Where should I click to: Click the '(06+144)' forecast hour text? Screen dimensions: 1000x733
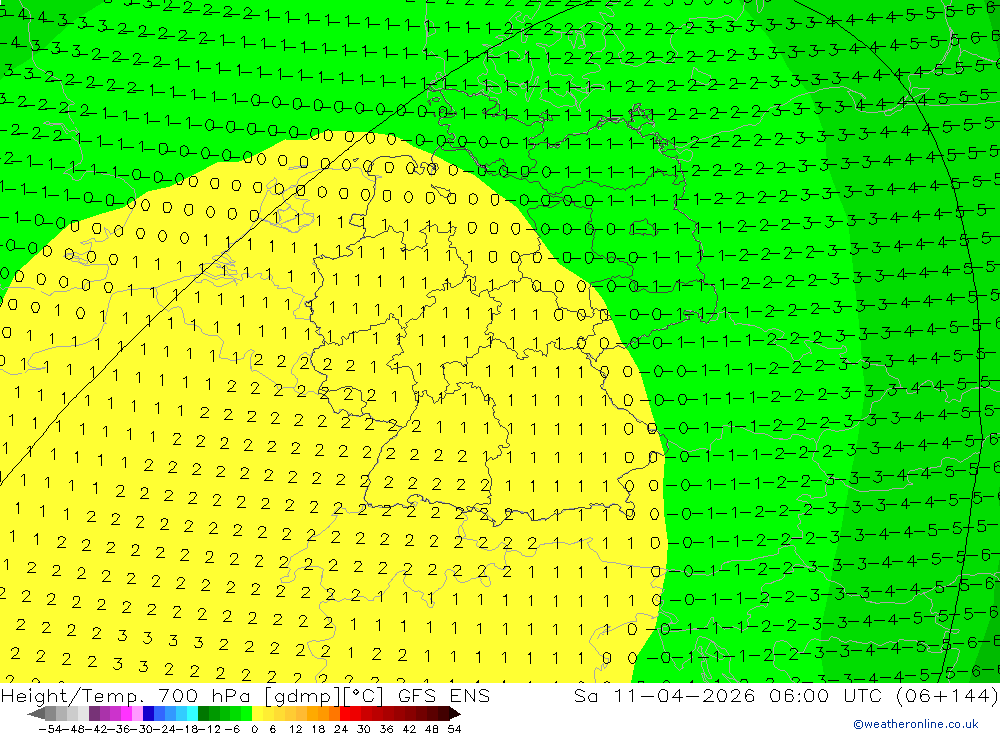(947, 695)
